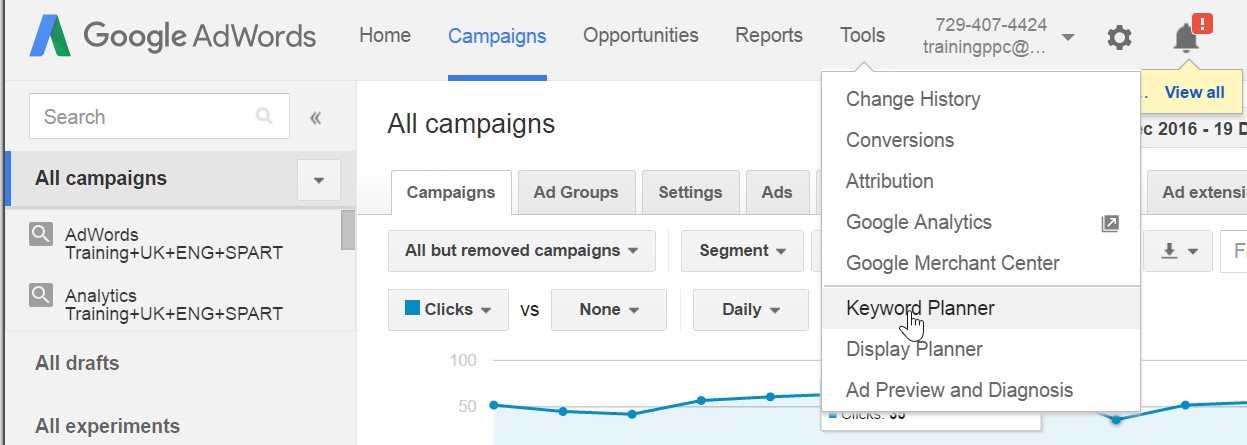Open the All drafts link
The image size is (1247, 445).
[77, 363]
